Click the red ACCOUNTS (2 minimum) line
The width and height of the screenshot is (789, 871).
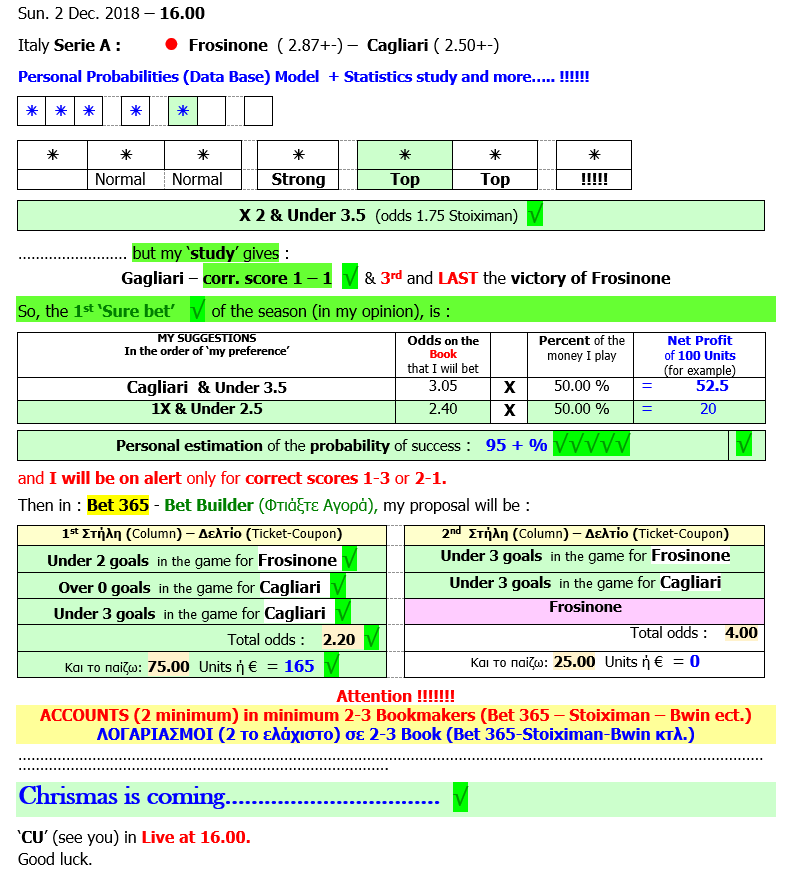click(x=396, y=715)
